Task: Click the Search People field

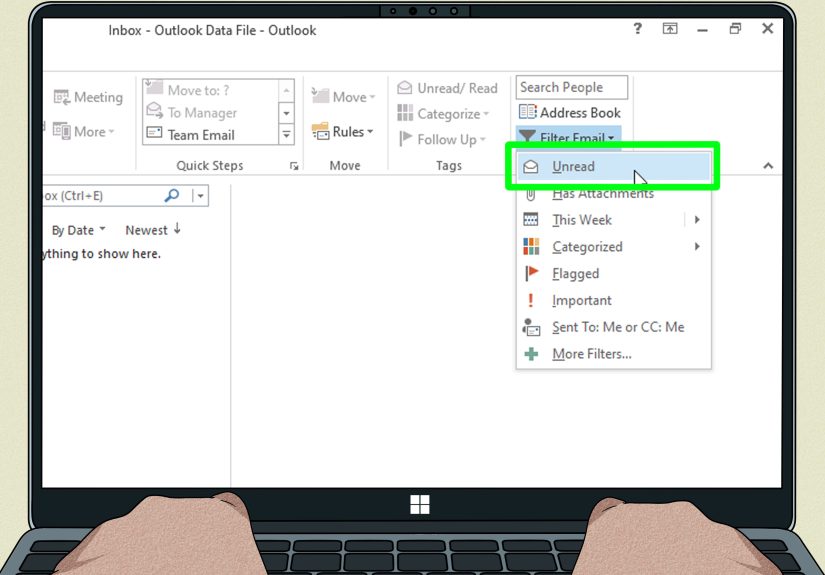Action: click(572, 87)
